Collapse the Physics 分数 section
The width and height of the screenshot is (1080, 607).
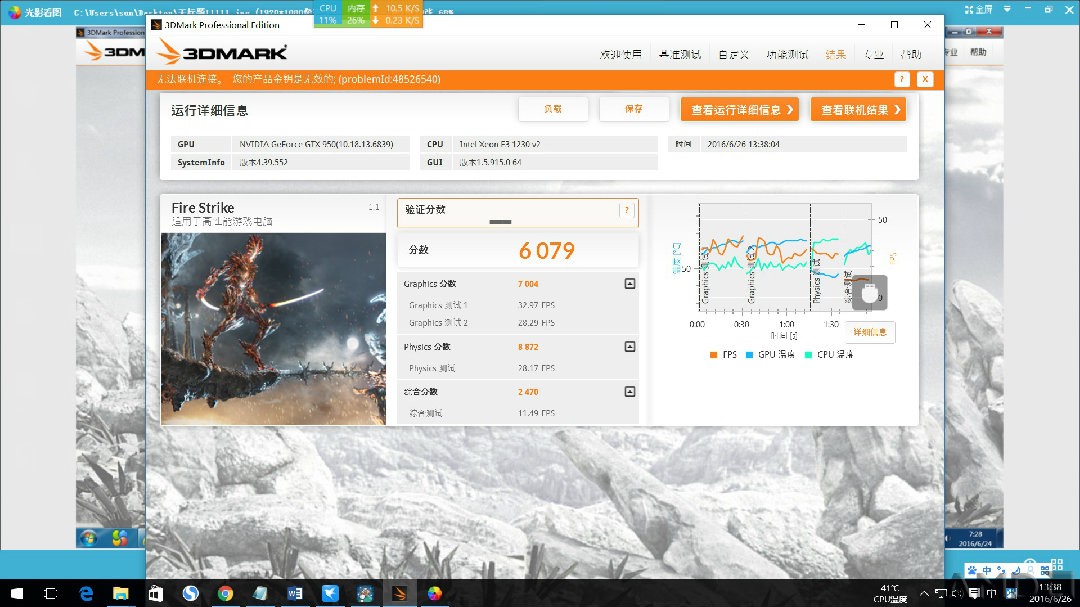(x=630, y=347)
